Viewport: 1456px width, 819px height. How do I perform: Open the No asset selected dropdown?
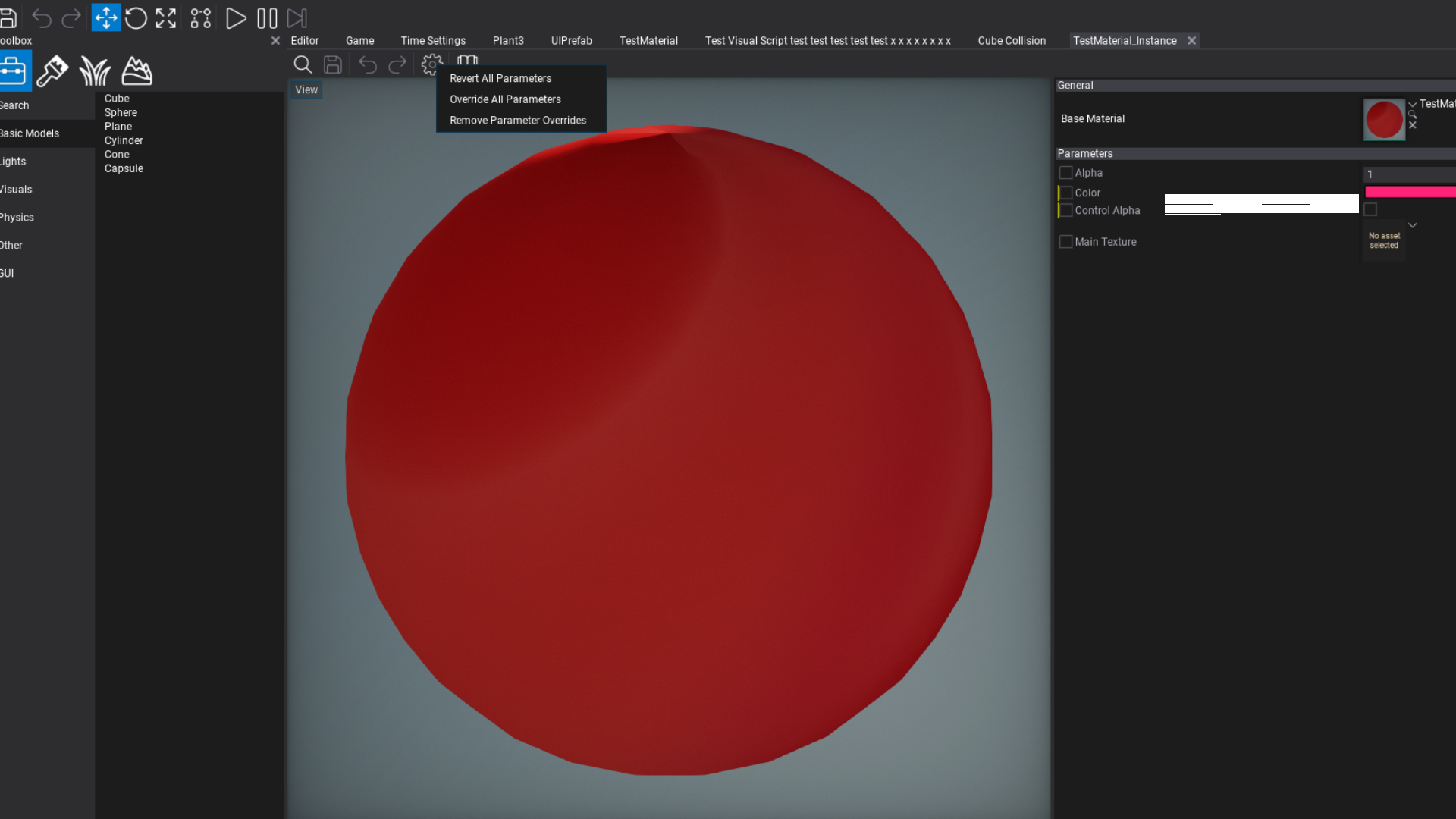(1412, 225)
